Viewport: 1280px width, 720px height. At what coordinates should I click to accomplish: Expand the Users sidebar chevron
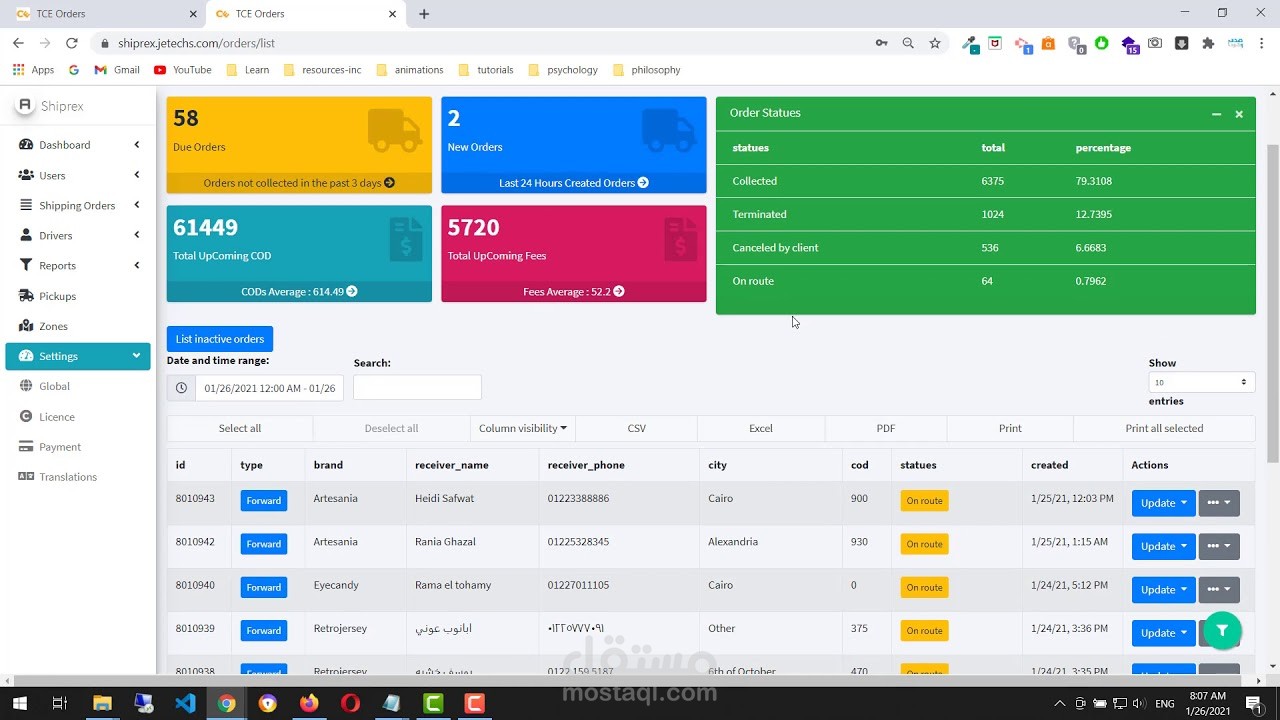click(x=136, y=175)
